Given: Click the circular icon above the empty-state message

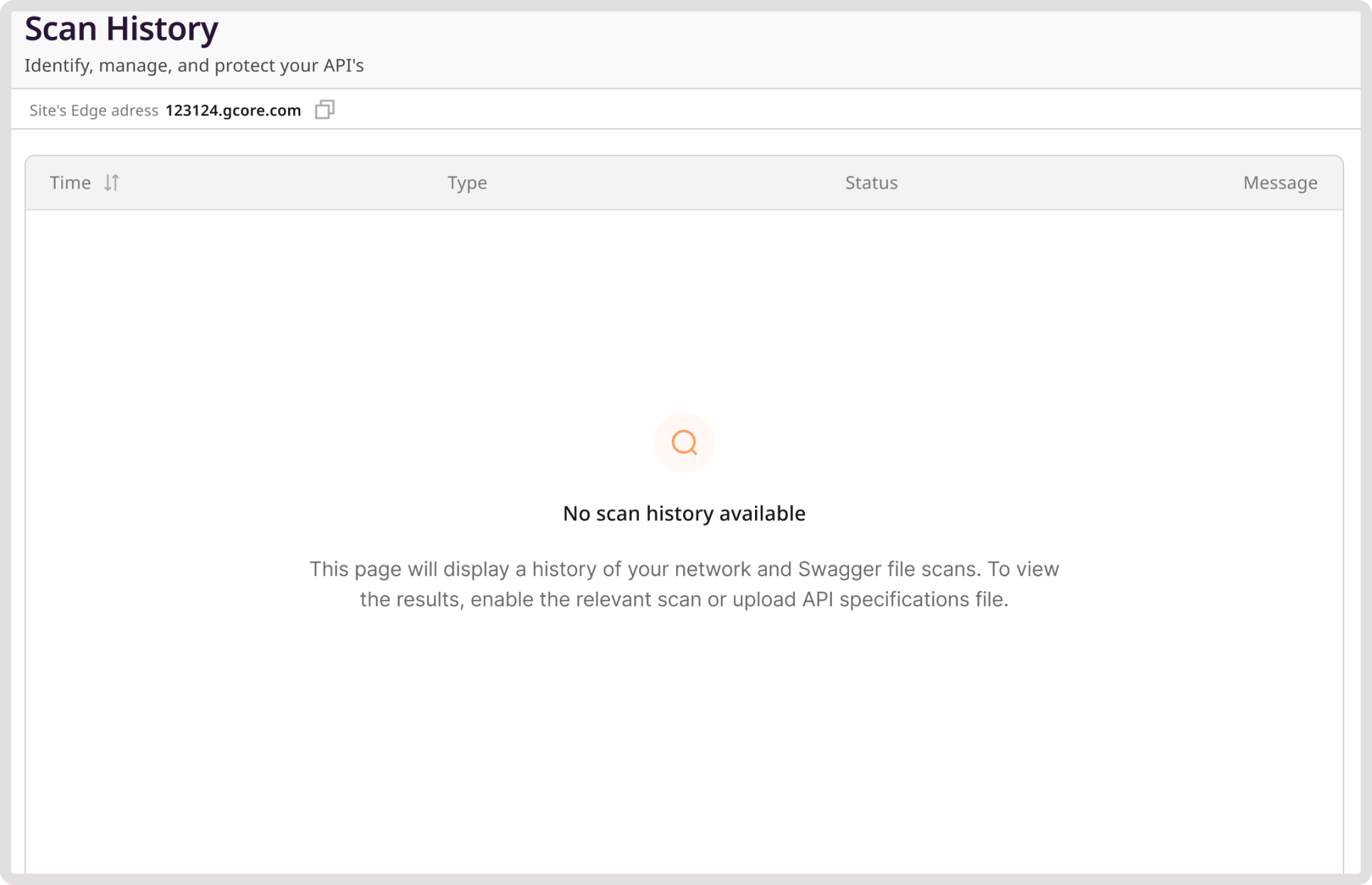Looking at the screenshot, I should tap(684, 442).
